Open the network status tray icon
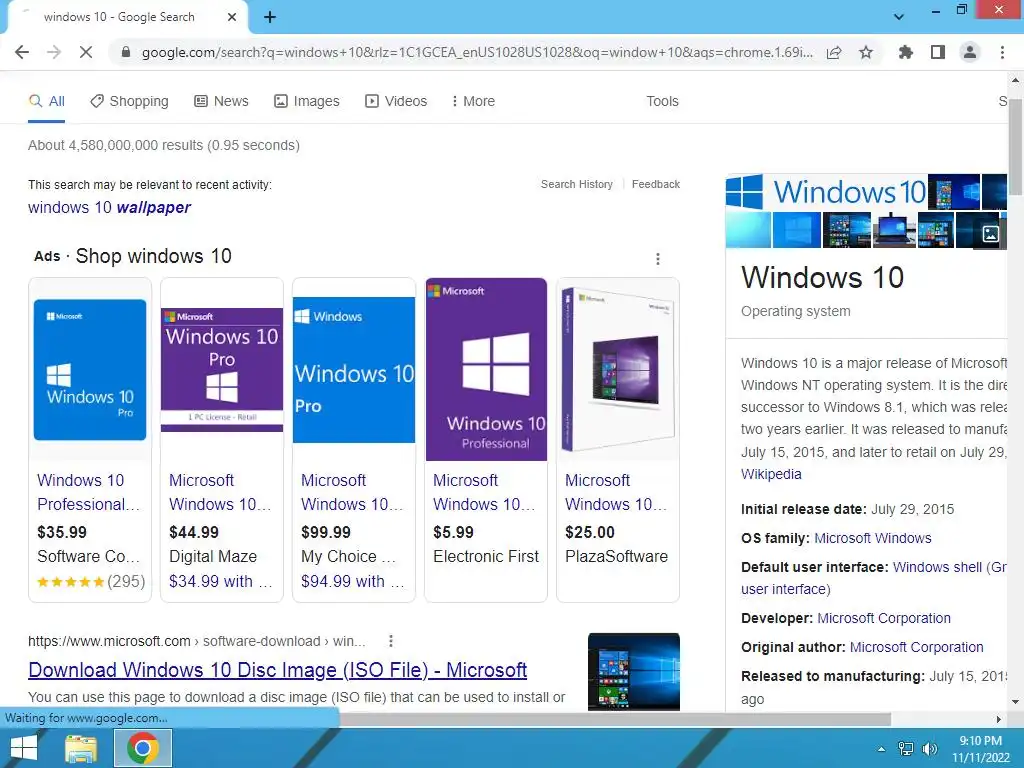Image resolution: width=1024 pixels, height=768 pixels. (906, 749)
